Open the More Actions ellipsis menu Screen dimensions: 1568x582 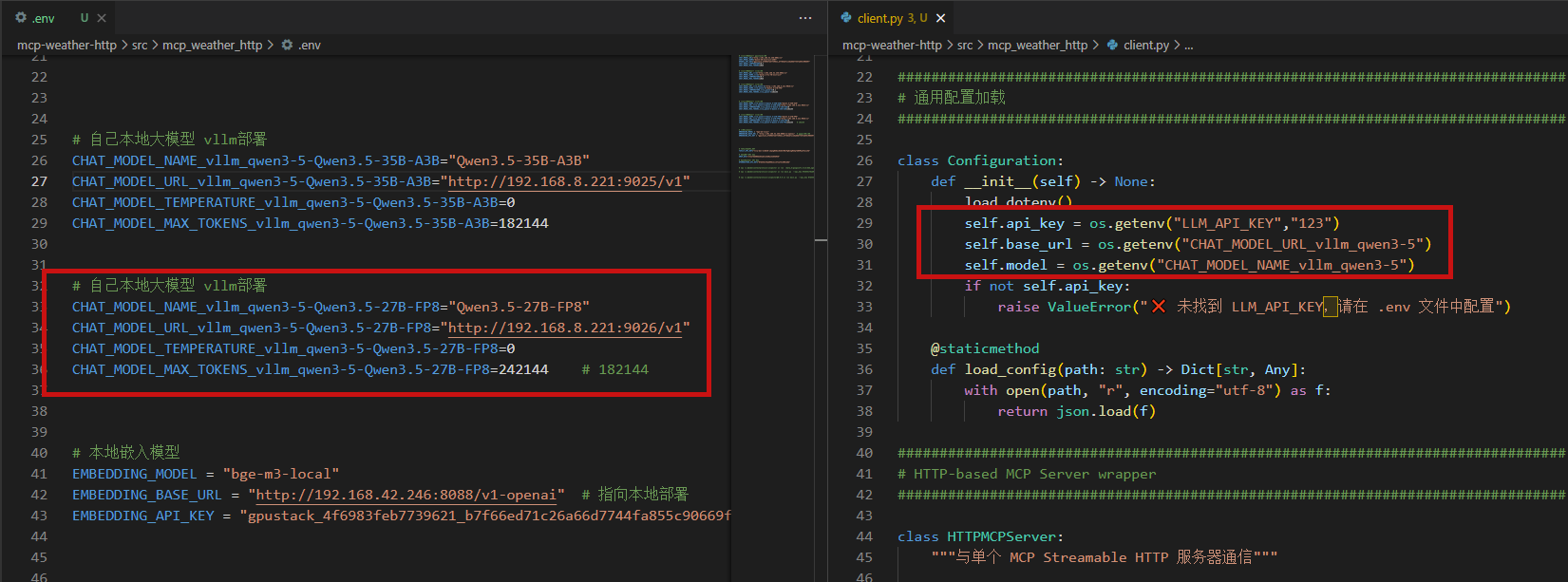click(805, 18)
